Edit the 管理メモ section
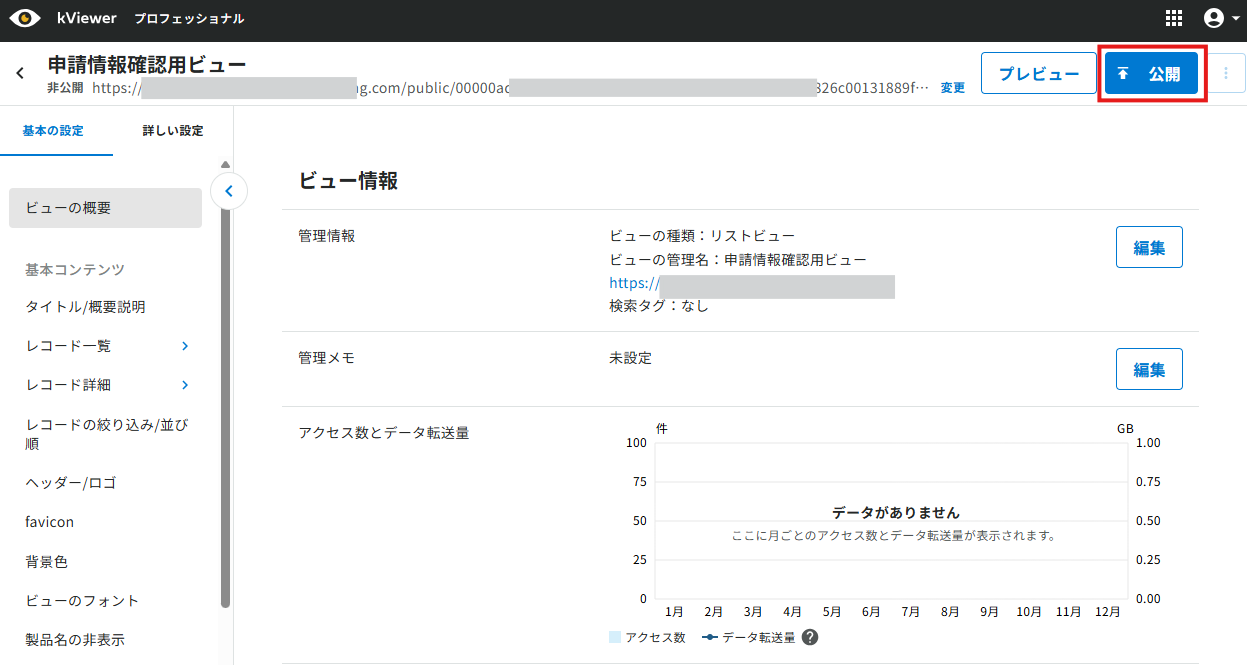 click(x=1149, y=369)
